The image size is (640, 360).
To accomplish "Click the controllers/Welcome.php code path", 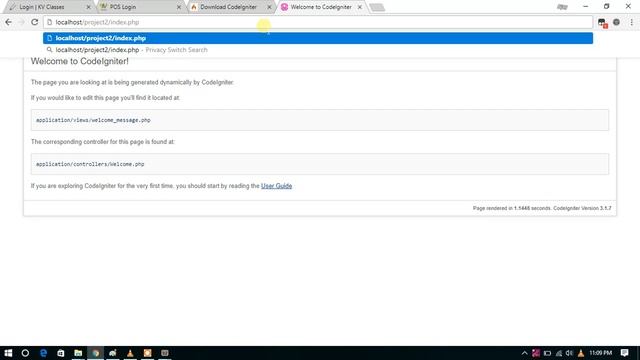I will 90,164.
